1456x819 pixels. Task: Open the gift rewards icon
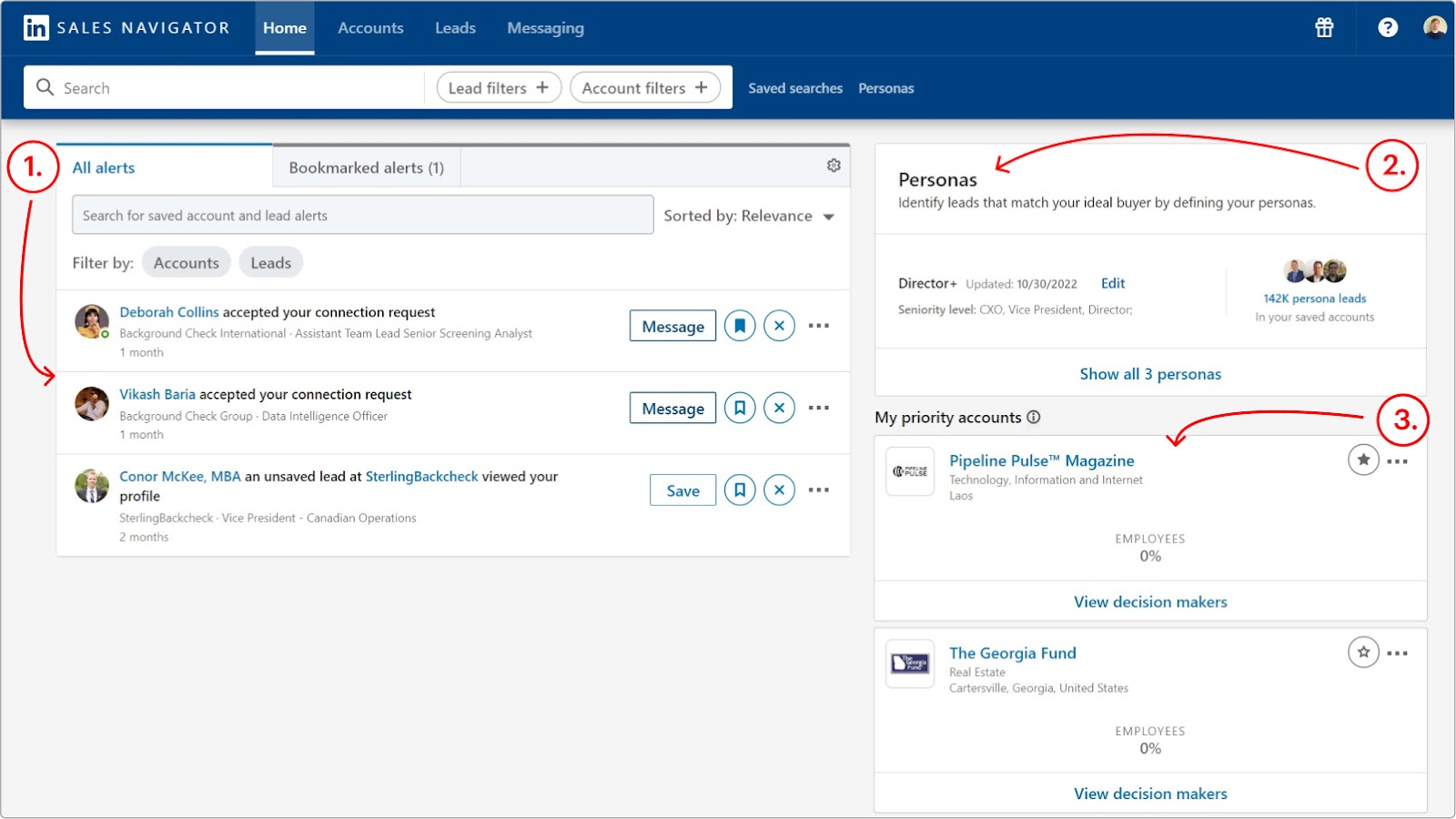point(1324,28)
